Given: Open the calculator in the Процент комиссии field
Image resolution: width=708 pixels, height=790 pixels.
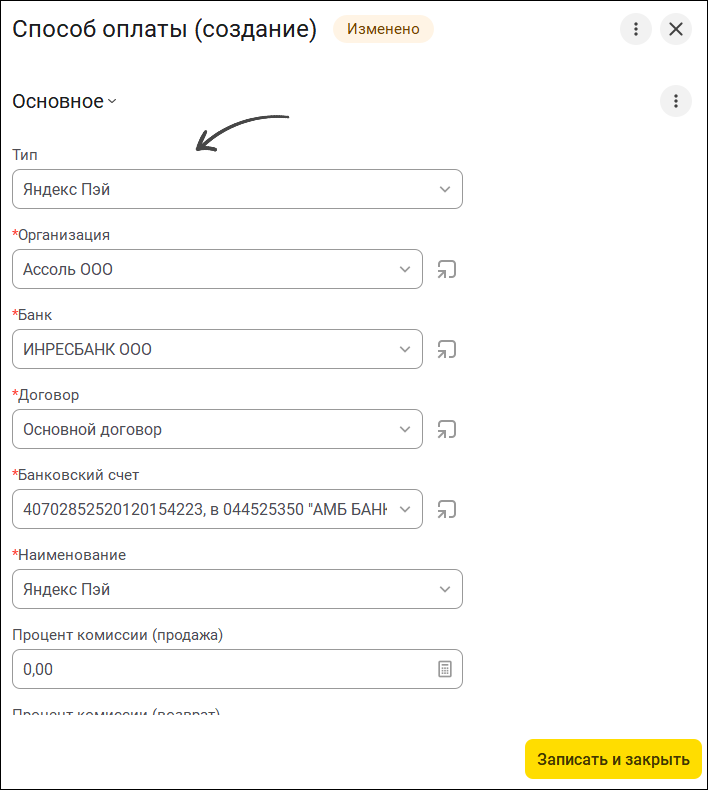Looking at the screenshot, I should pyautogui.click(x=444, y=669).
